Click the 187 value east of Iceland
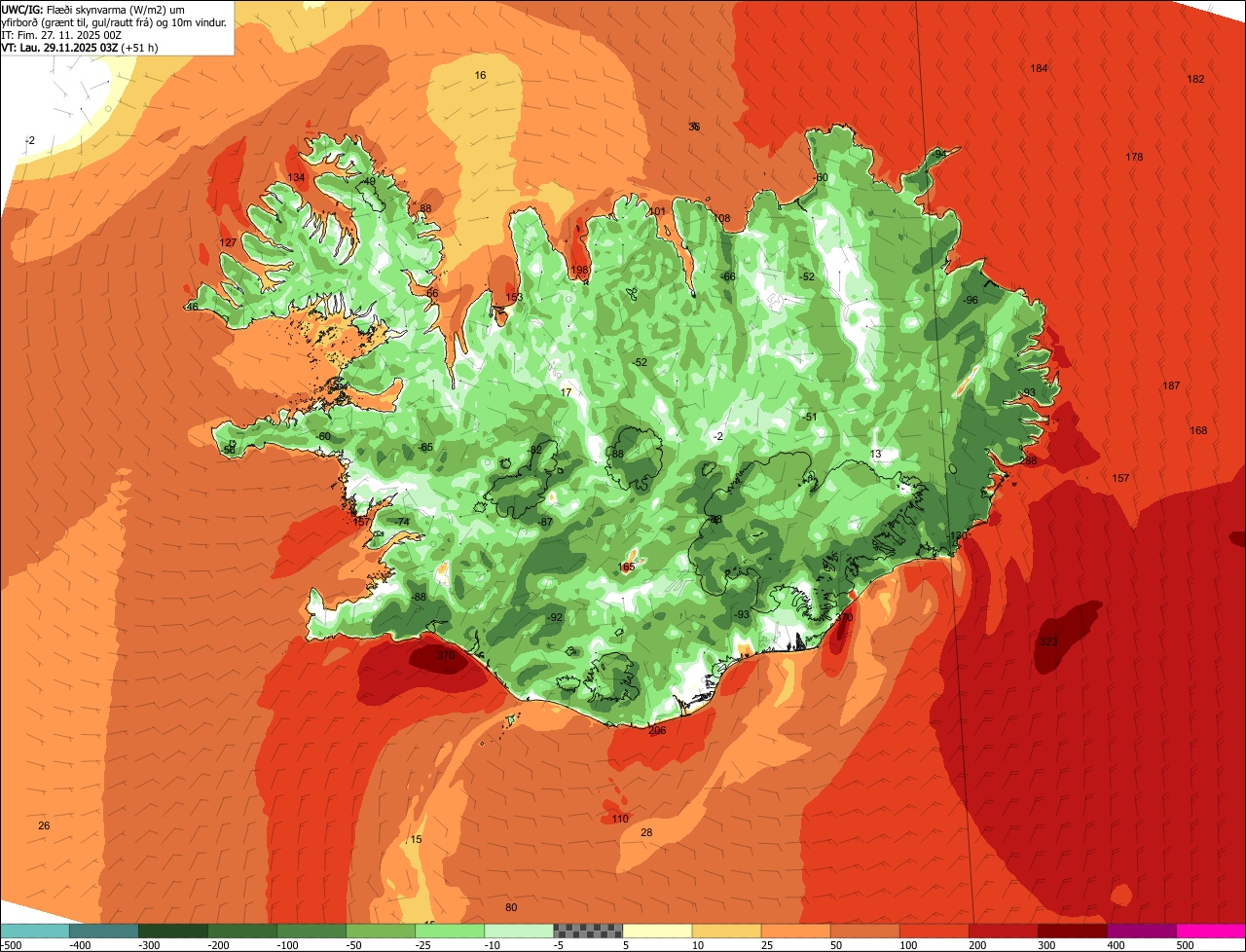The image size is (1246, 952). tap(1171, 385)
